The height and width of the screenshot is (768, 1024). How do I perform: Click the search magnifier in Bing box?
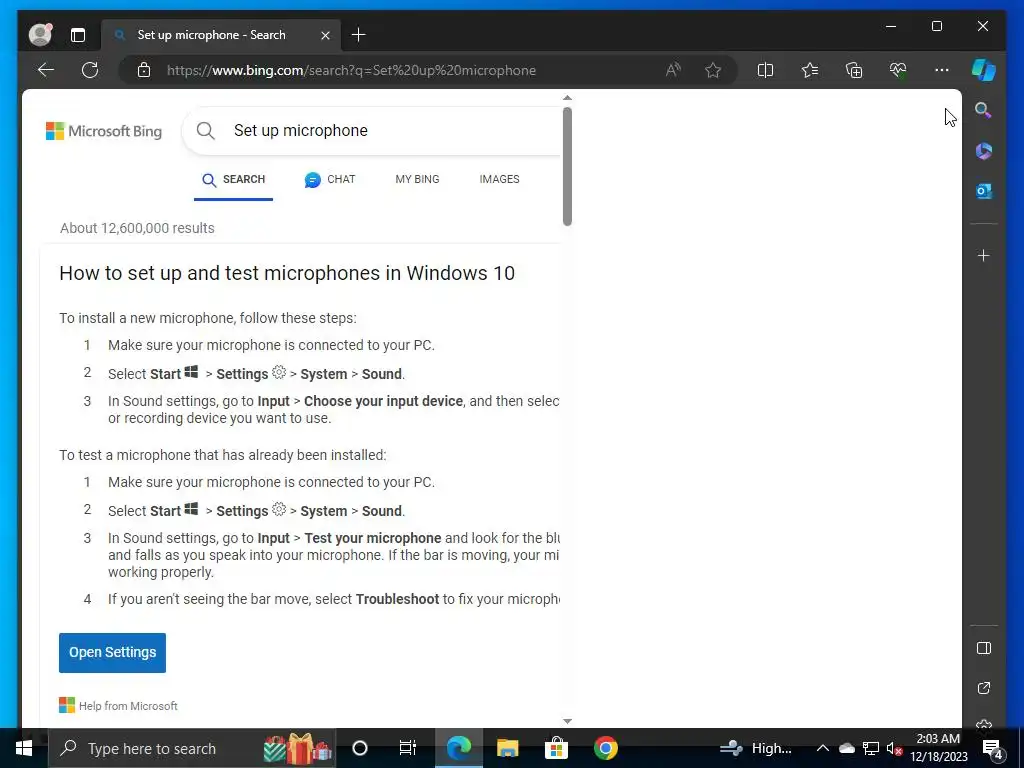pyautogui.click(x=205, y=131)
